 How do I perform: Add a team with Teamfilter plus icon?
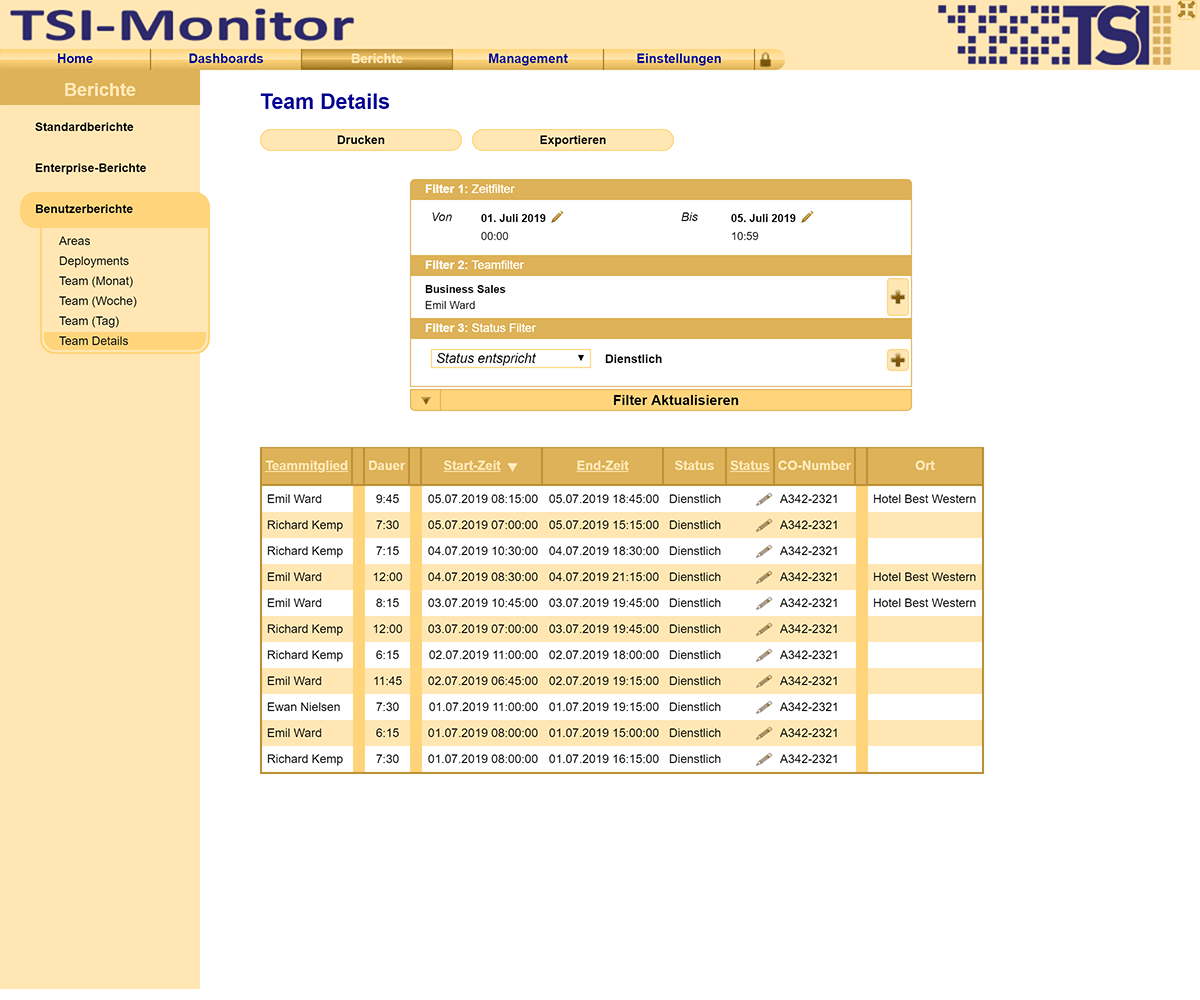[x=897, y=297]
